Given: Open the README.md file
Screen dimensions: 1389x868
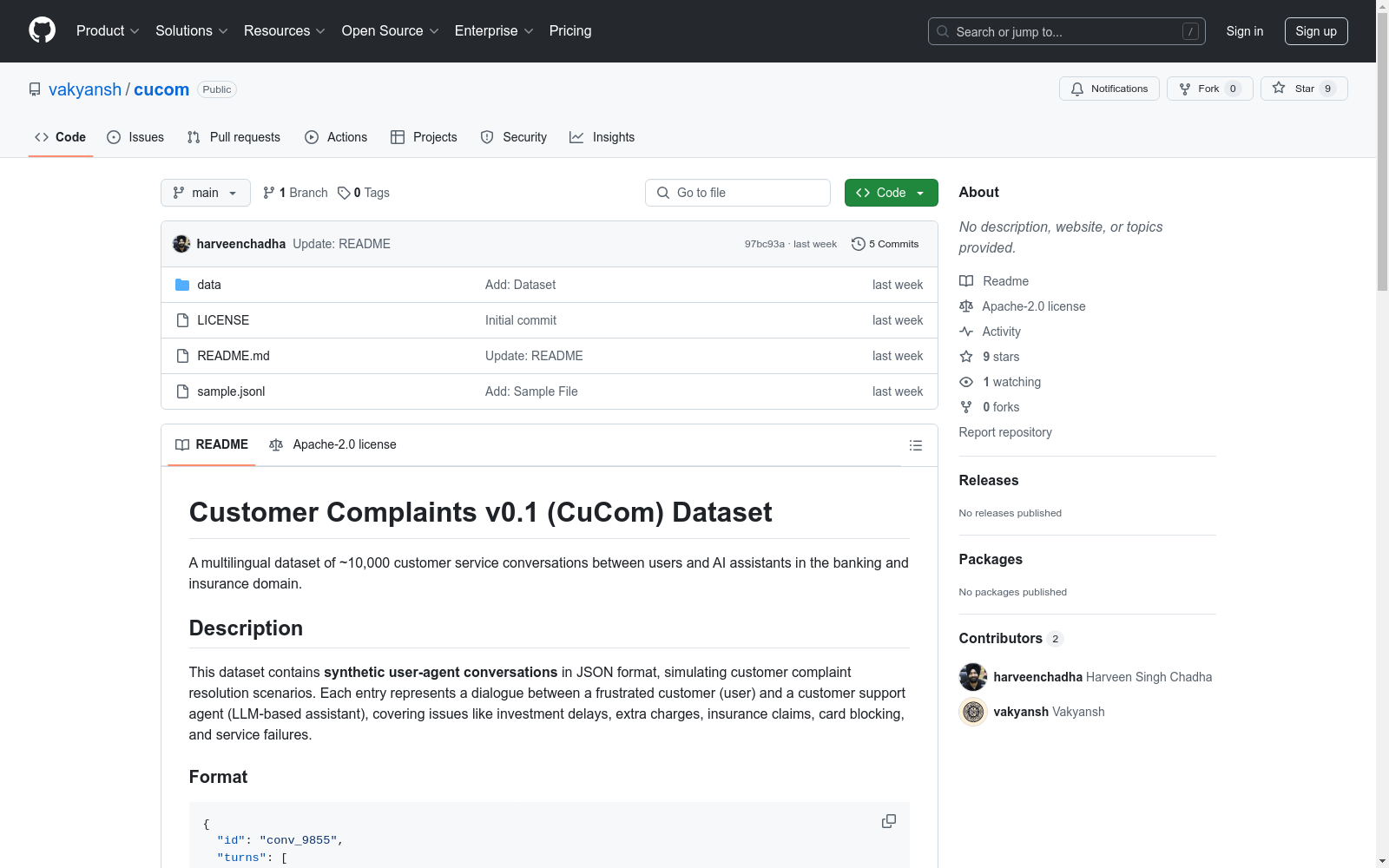Looking at the screenshot, I should 234,356.
